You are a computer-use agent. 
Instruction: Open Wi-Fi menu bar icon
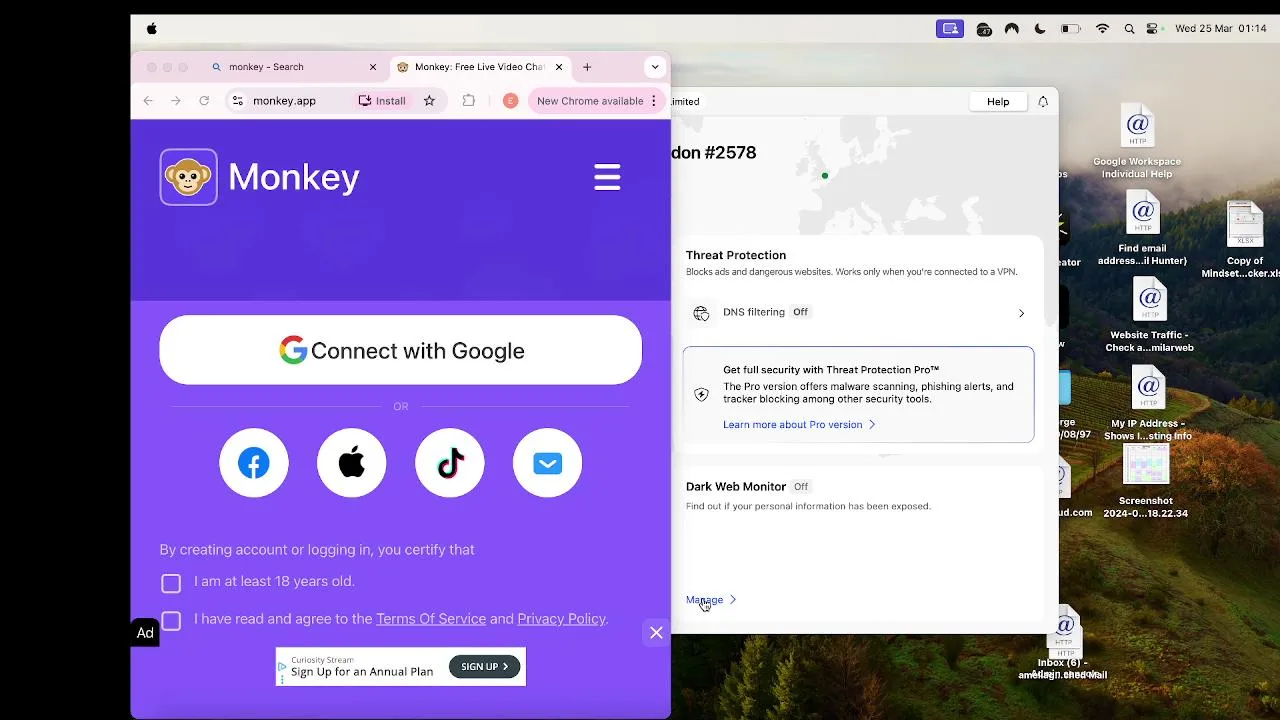tap(1102, 29)
